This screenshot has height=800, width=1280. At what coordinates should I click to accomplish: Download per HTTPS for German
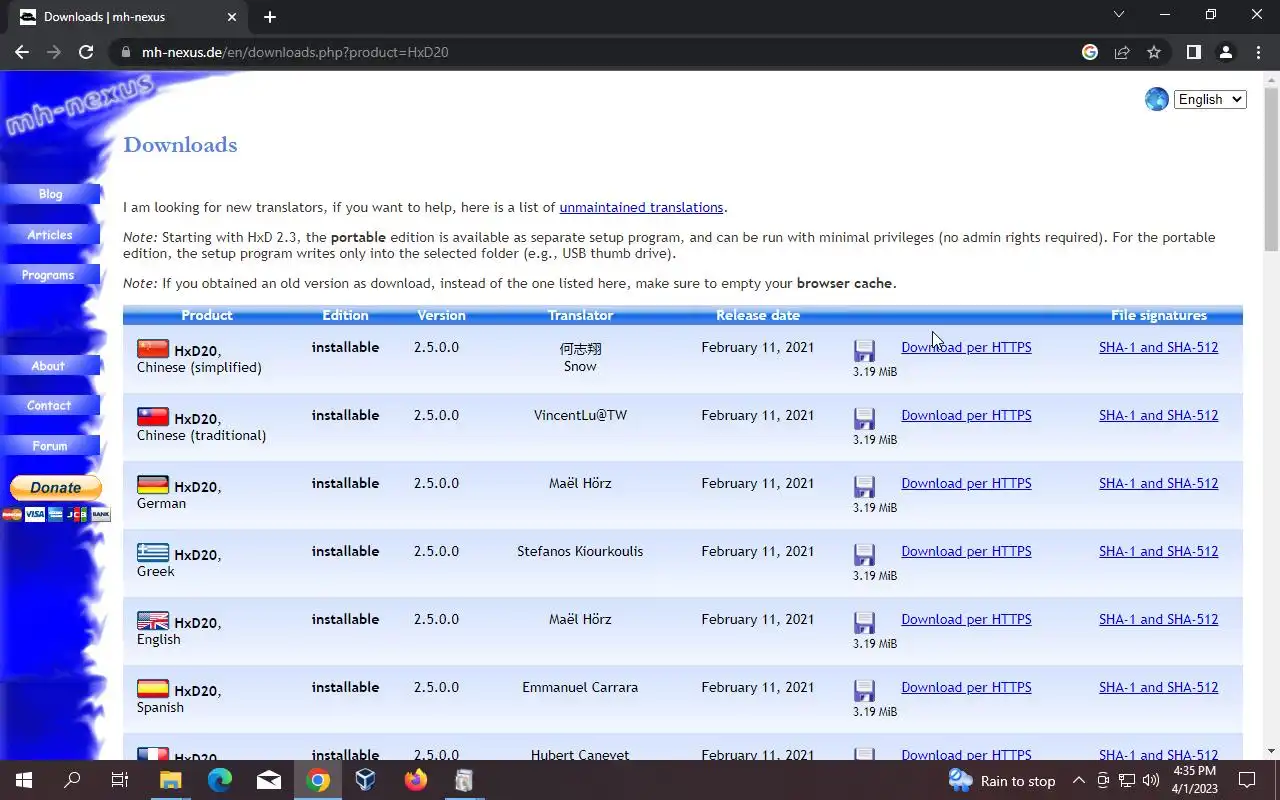pos(966,483)
